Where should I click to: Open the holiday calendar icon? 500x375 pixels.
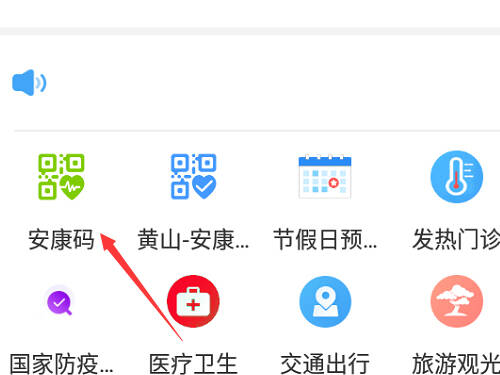point(325,177)
